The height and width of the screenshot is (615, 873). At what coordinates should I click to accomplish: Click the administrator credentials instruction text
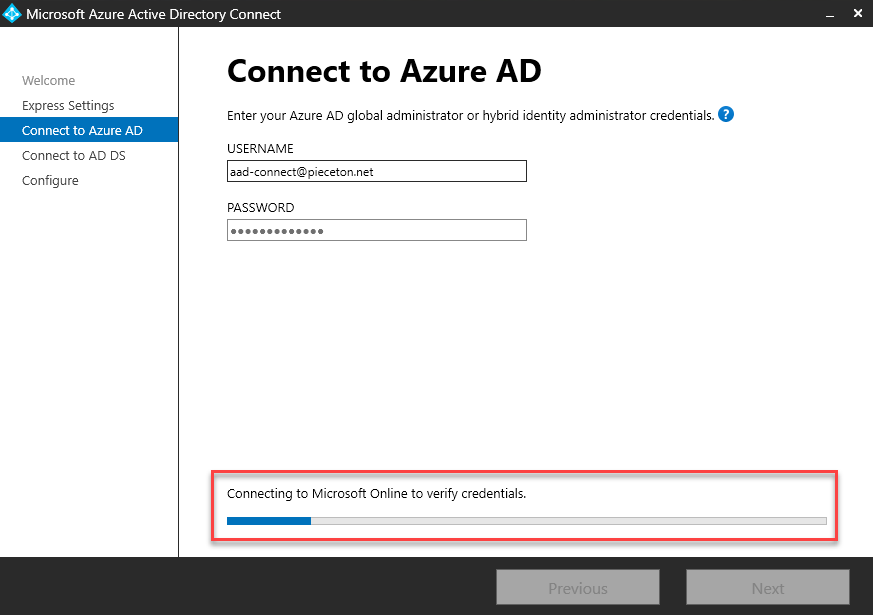(x=470, y=115)
